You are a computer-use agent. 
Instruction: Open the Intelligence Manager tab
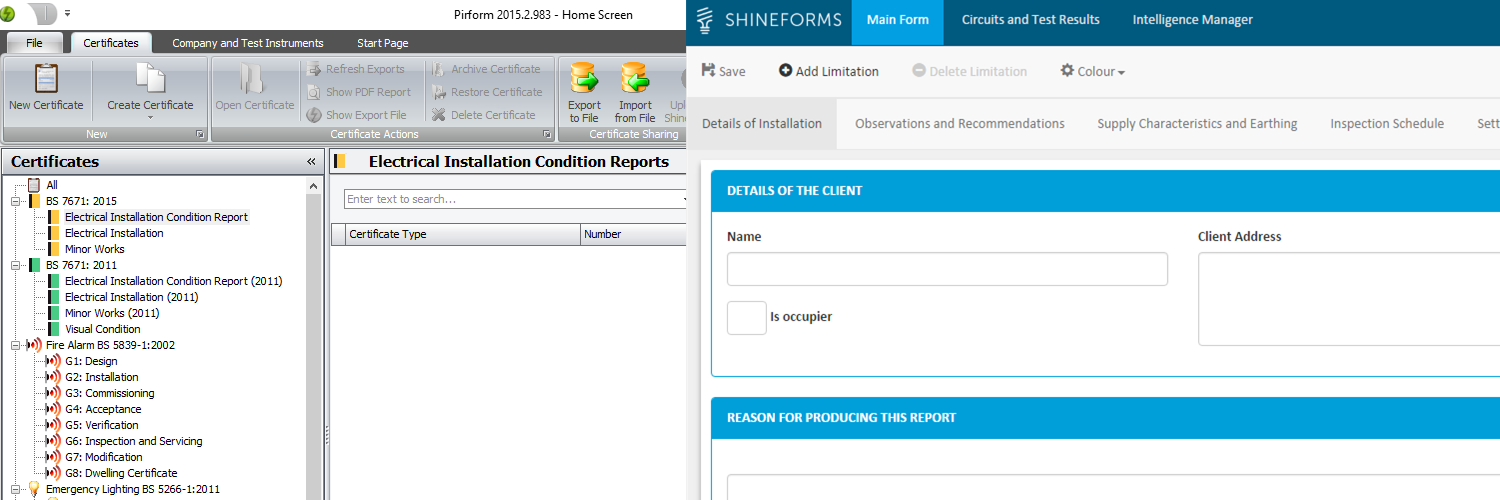(1192, 20)
